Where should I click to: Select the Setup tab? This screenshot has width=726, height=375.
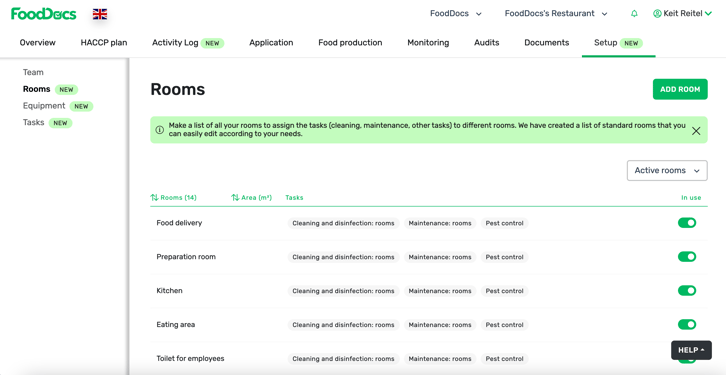pyautogui.click(x=606, y=43)
